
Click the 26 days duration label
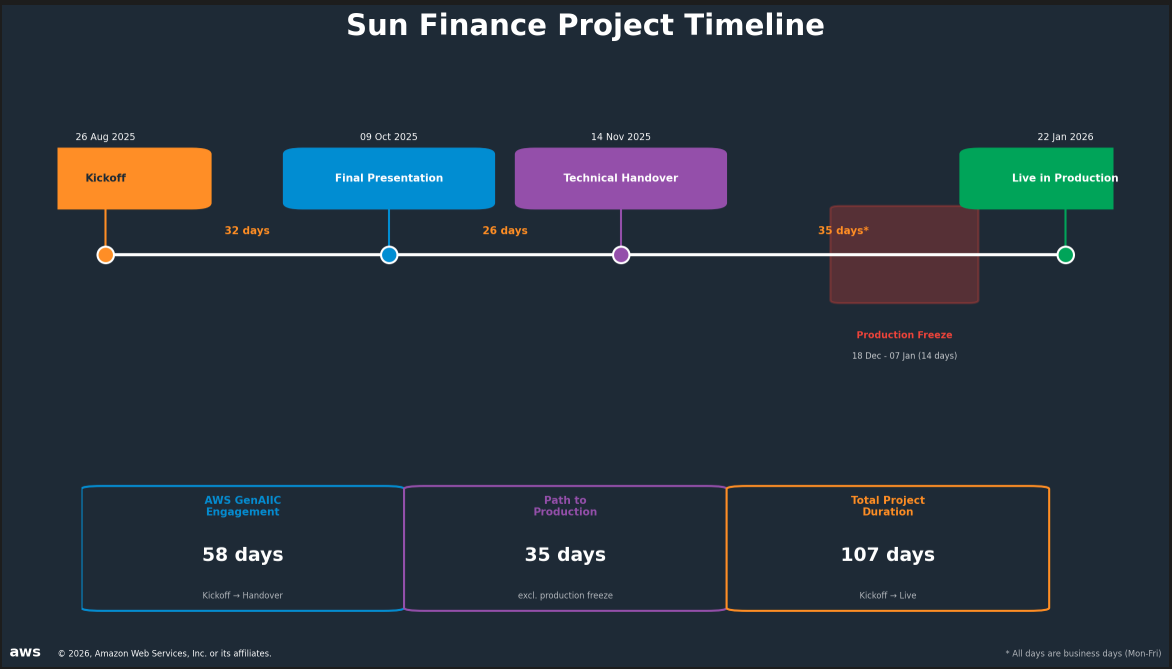pos(505,230)
